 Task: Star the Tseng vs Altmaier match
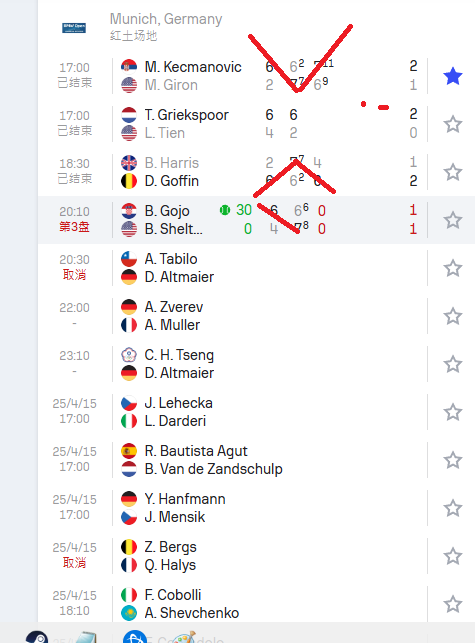453,364
